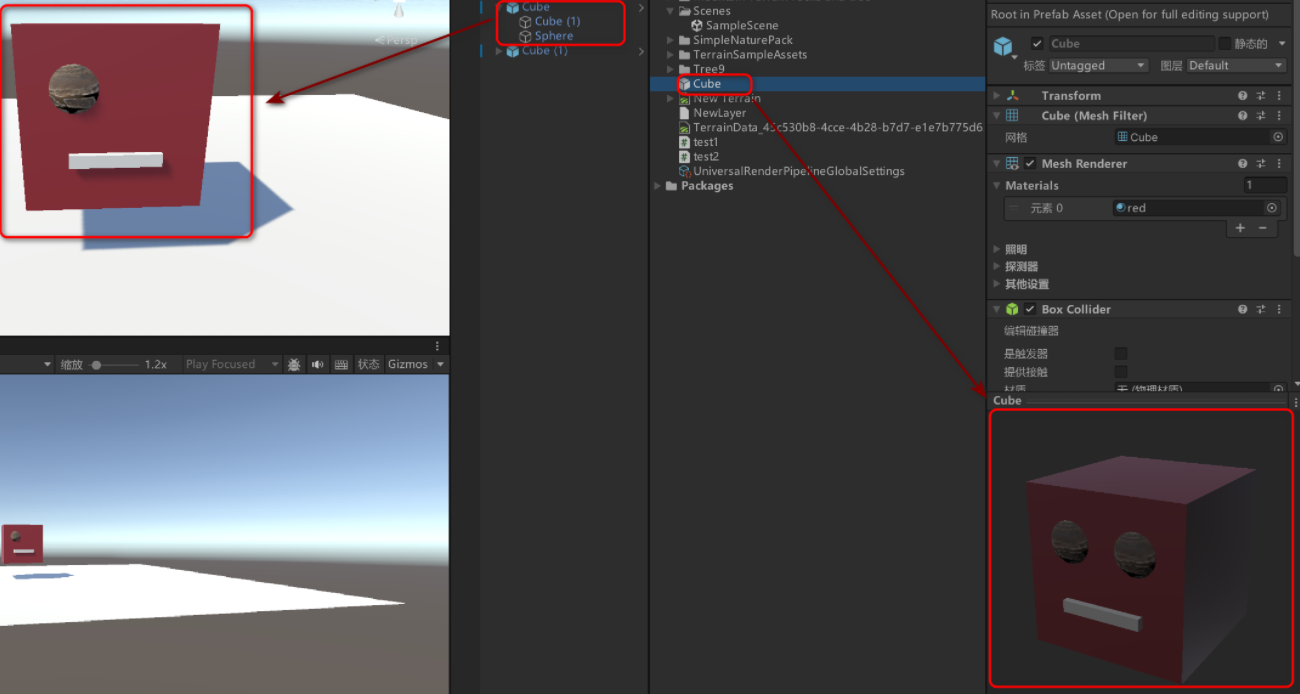Toggle the Cube object active checkbox
1300x694 pixels.
(1037, 43)
